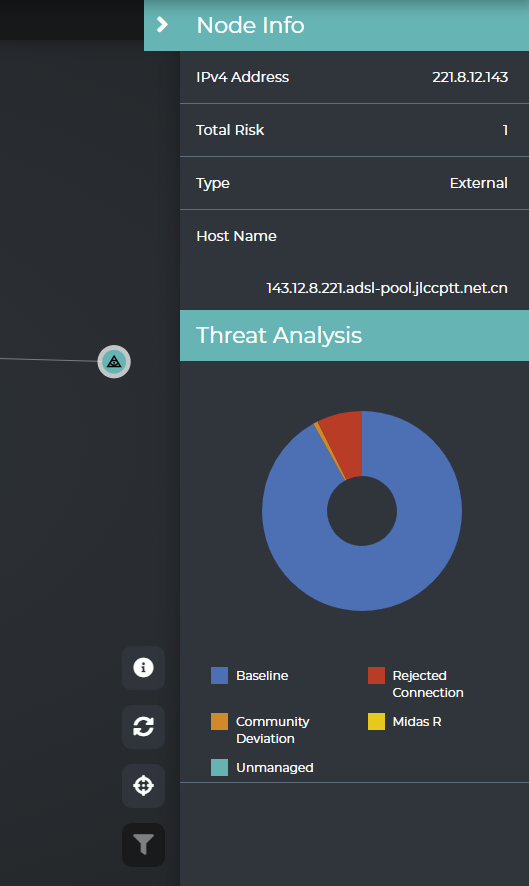Toggle the Rejected Connection legend swatch
Viewport: 529px width, 886px height.
coord(376,675)
